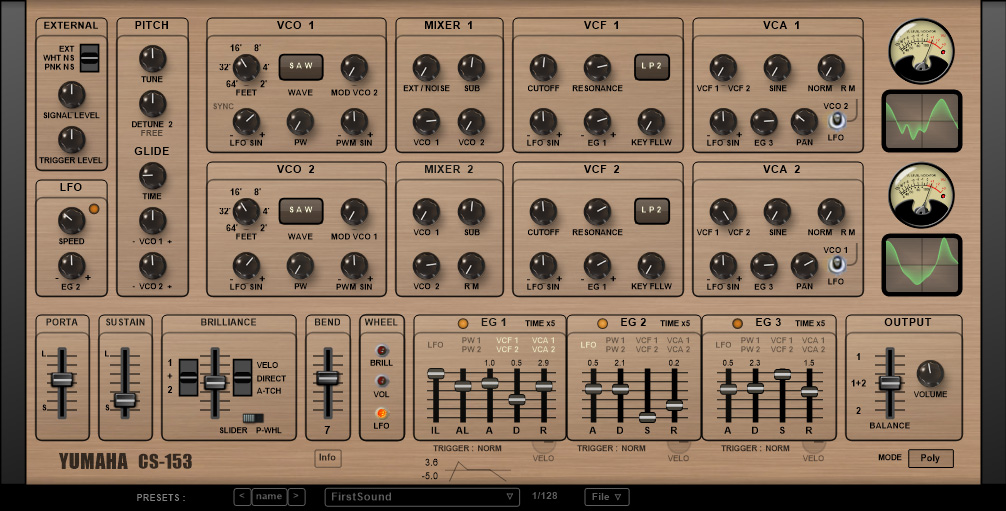Click the VCA 2 EG 3 knob
Image resolution: width=1006 pixels, height=511 pixels.
click(x=763, y=265)
